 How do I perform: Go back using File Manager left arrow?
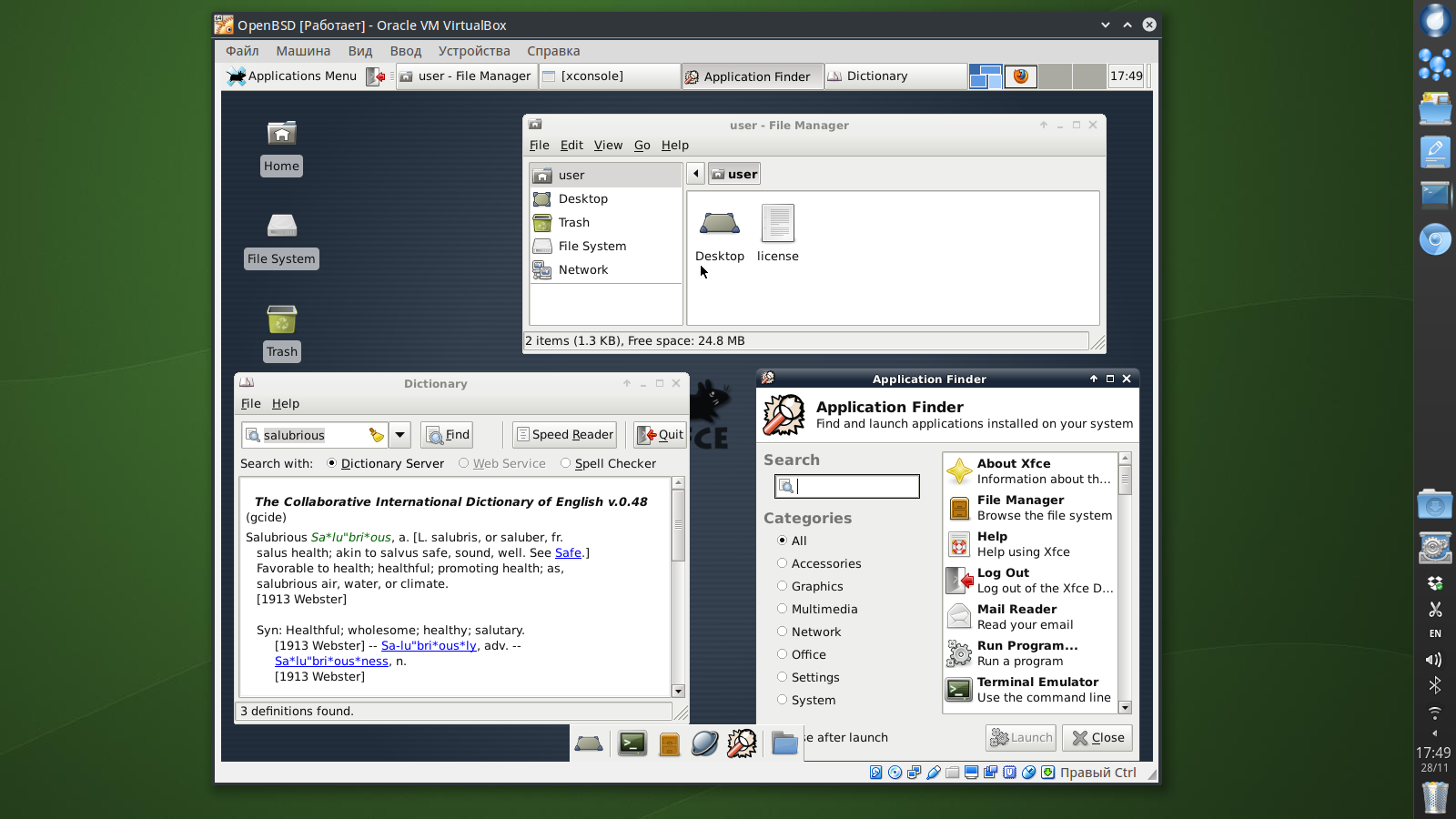(696, 174)
